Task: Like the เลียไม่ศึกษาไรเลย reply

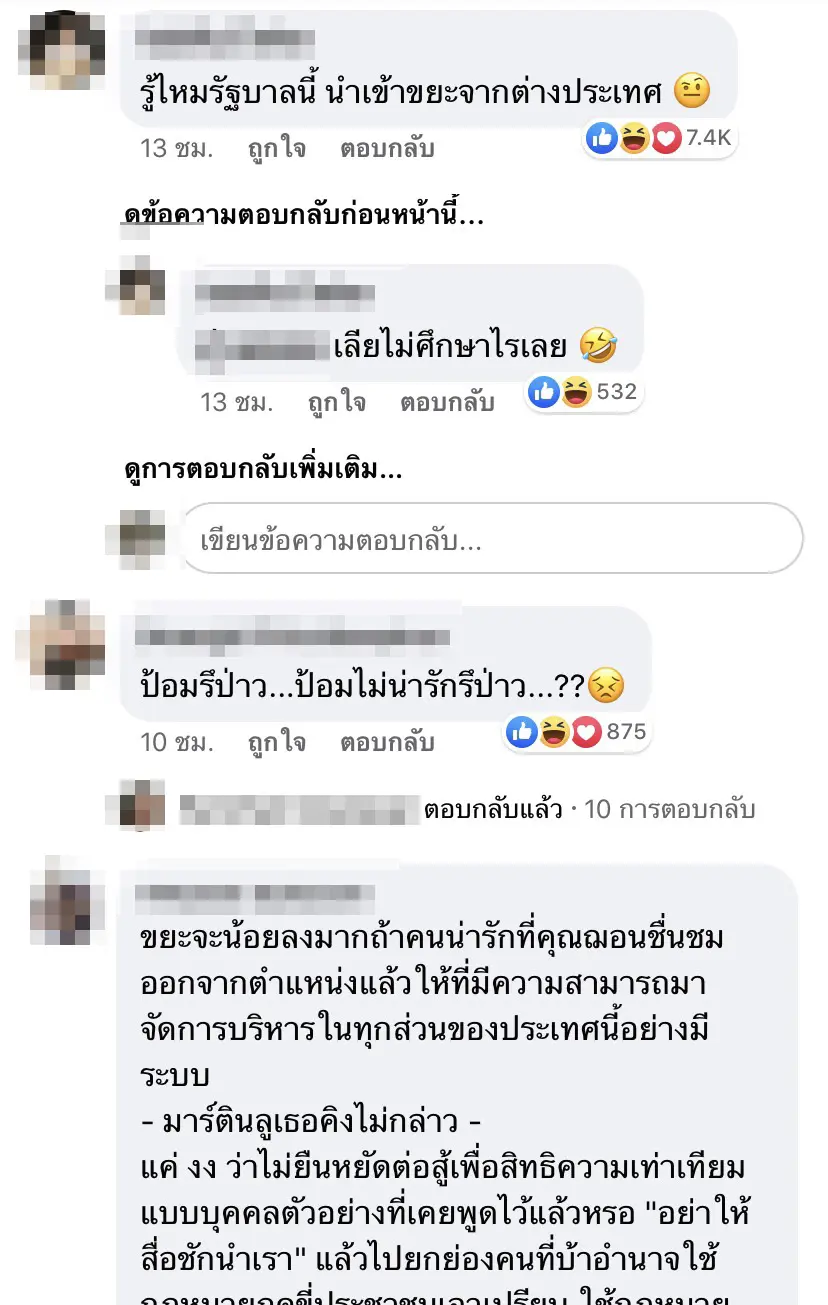Action: 338,403
